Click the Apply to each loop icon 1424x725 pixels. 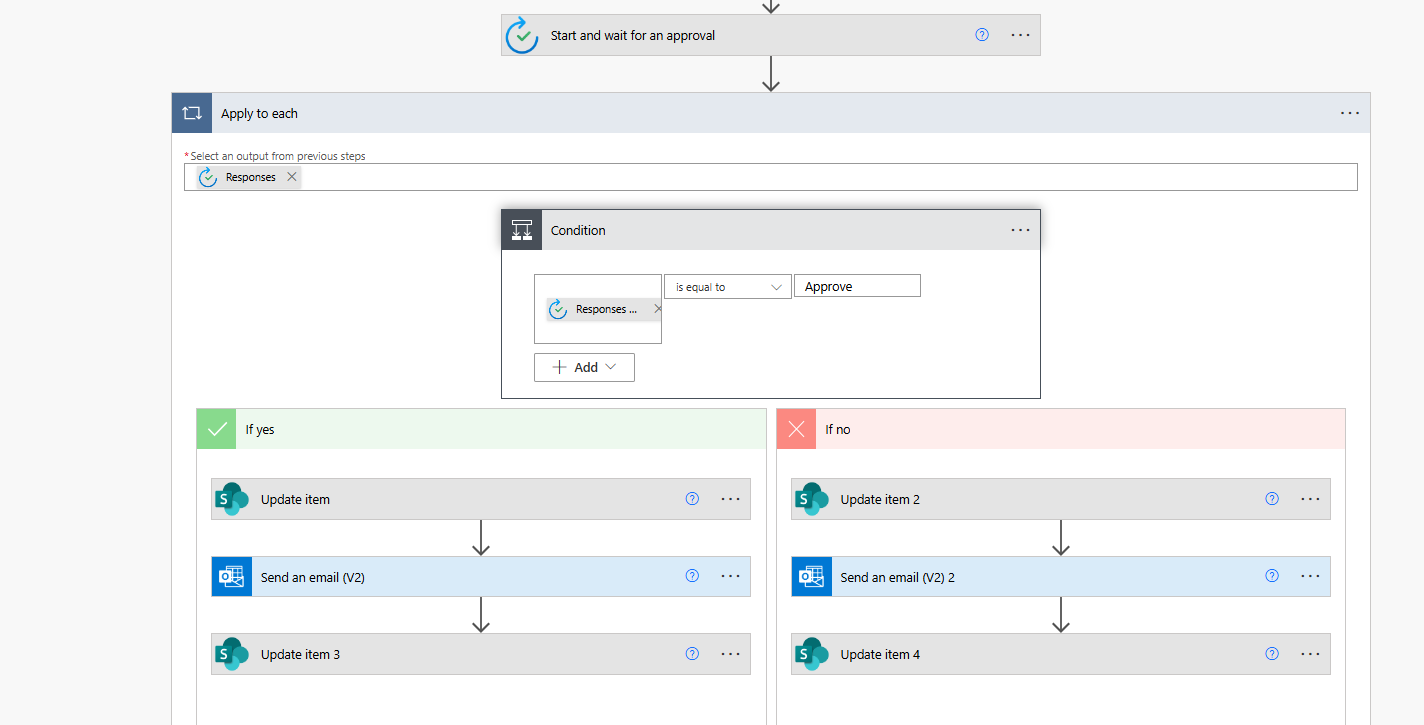192,112
